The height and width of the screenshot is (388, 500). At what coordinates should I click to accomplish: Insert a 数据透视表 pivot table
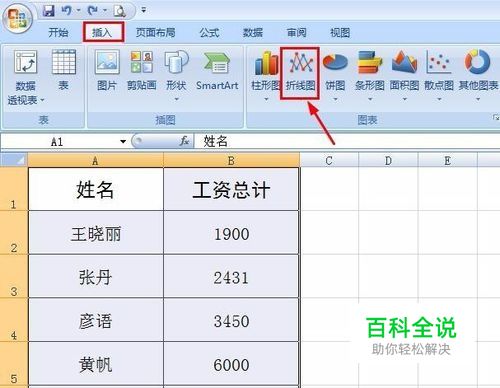pyautogui.click(x=25, y=77)
